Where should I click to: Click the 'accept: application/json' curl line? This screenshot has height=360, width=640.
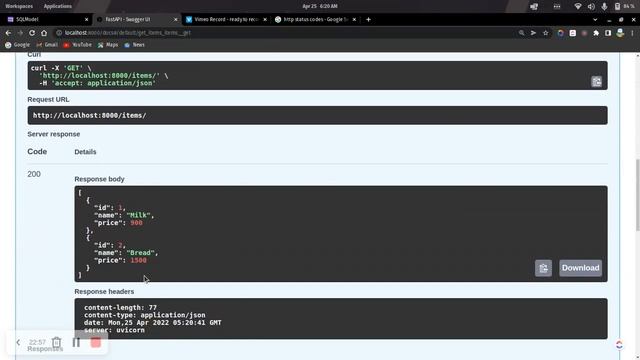(x=98, y=83)
